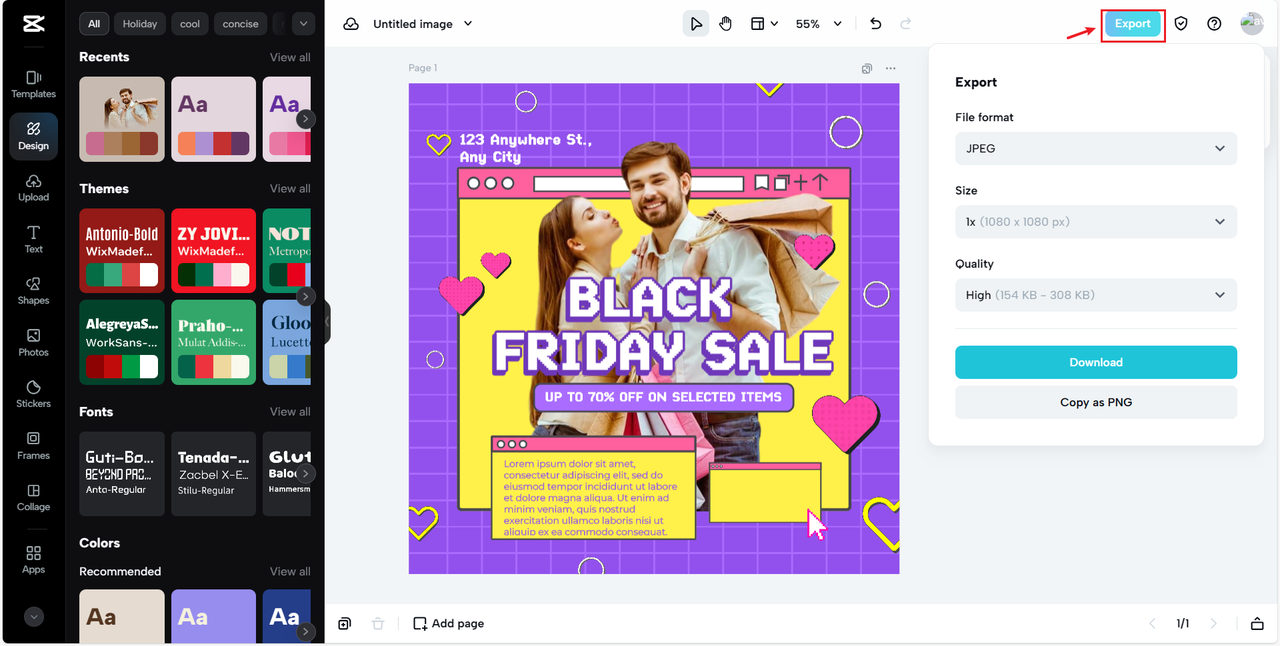Viewport: 1280px width, 646px height.
Task: Show more Fonts with the arrow
Action: 306,473
